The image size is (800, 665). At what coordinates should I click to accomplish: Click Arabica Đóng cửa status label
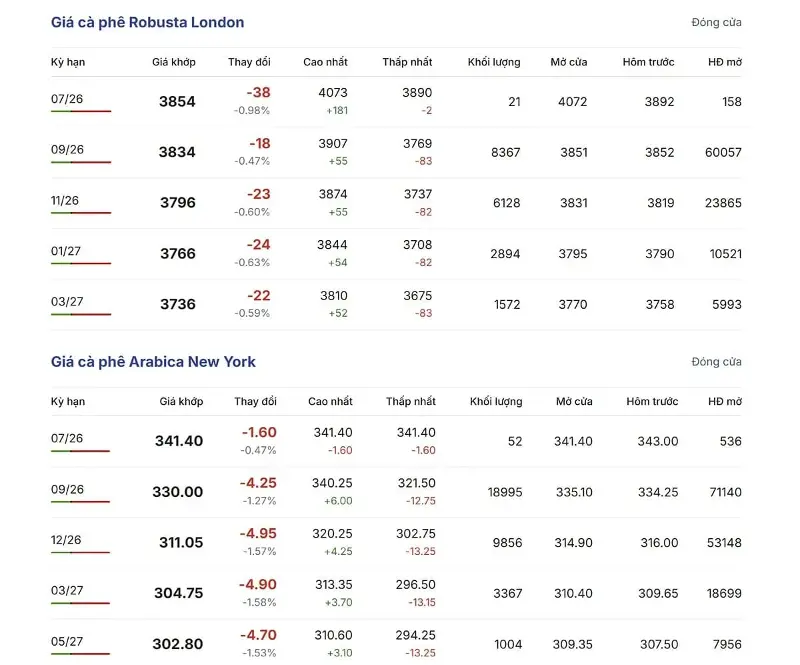[716, 362]
